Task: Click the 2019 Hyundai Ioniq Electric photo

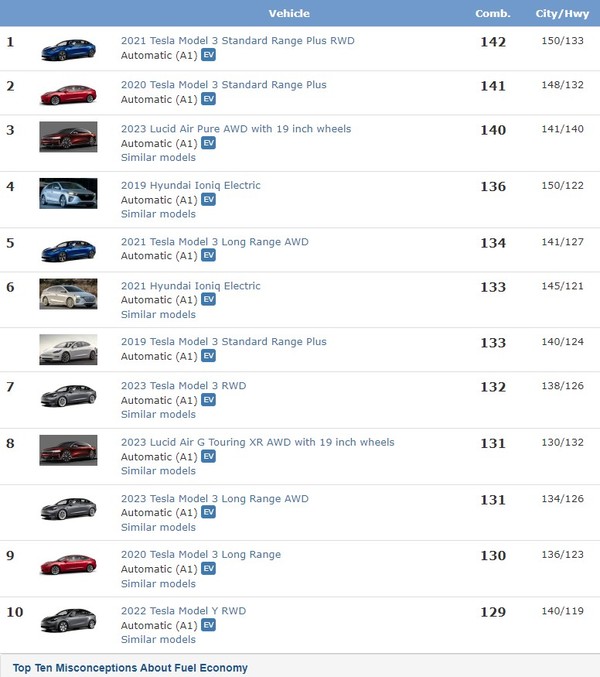Action: [68, 193]
